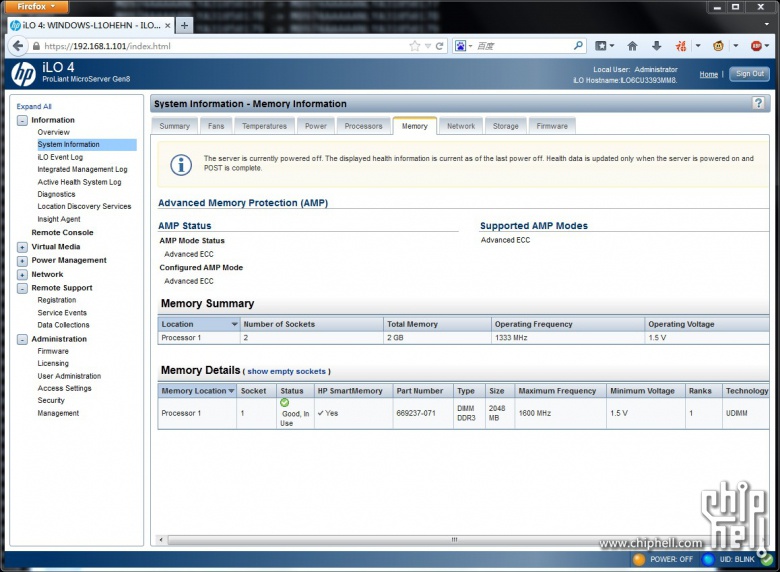The image size is (780, 572).
Task: Click the URL address bar field
Action: pyautogui.click(x=224, y=46)
